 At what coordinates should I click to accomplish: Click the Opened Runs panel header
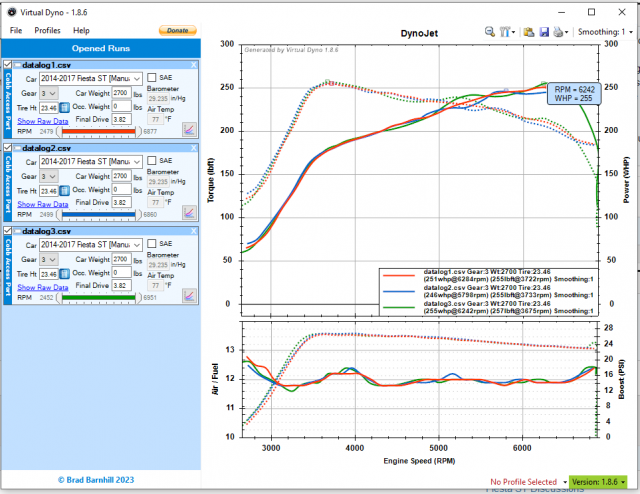tap(101, 48)
